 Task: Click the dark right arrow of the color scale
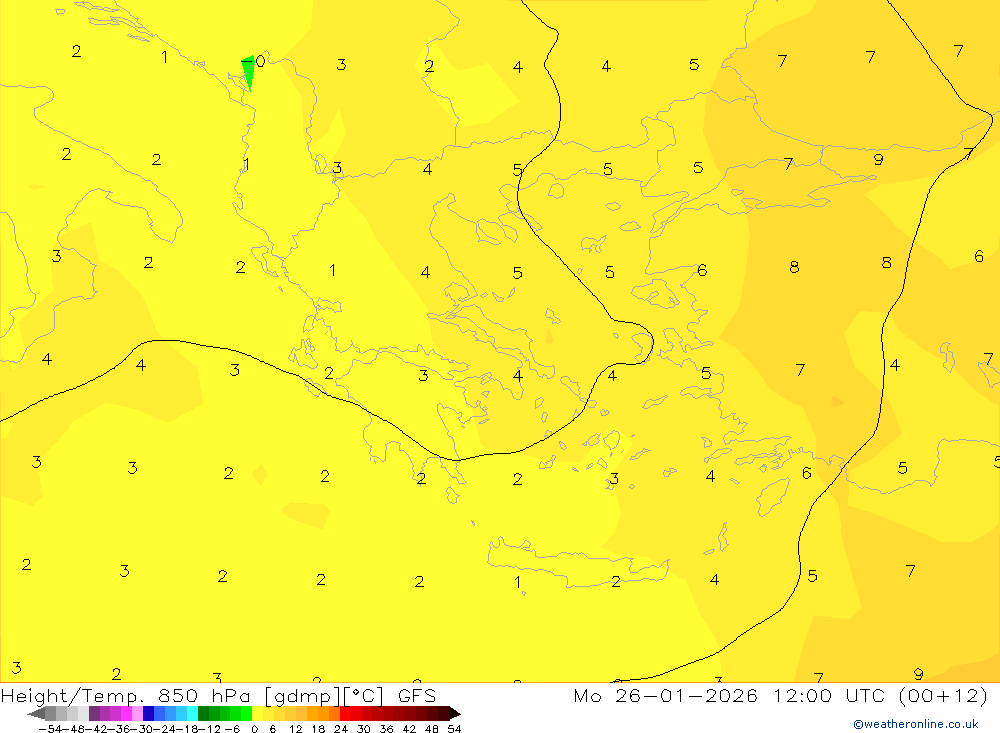click(x=453, y=713)
